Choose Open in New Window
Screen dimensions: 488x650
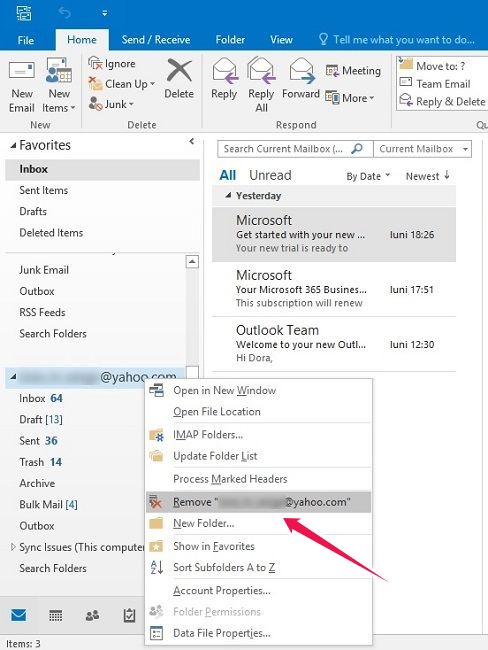(x=258, y=390)
